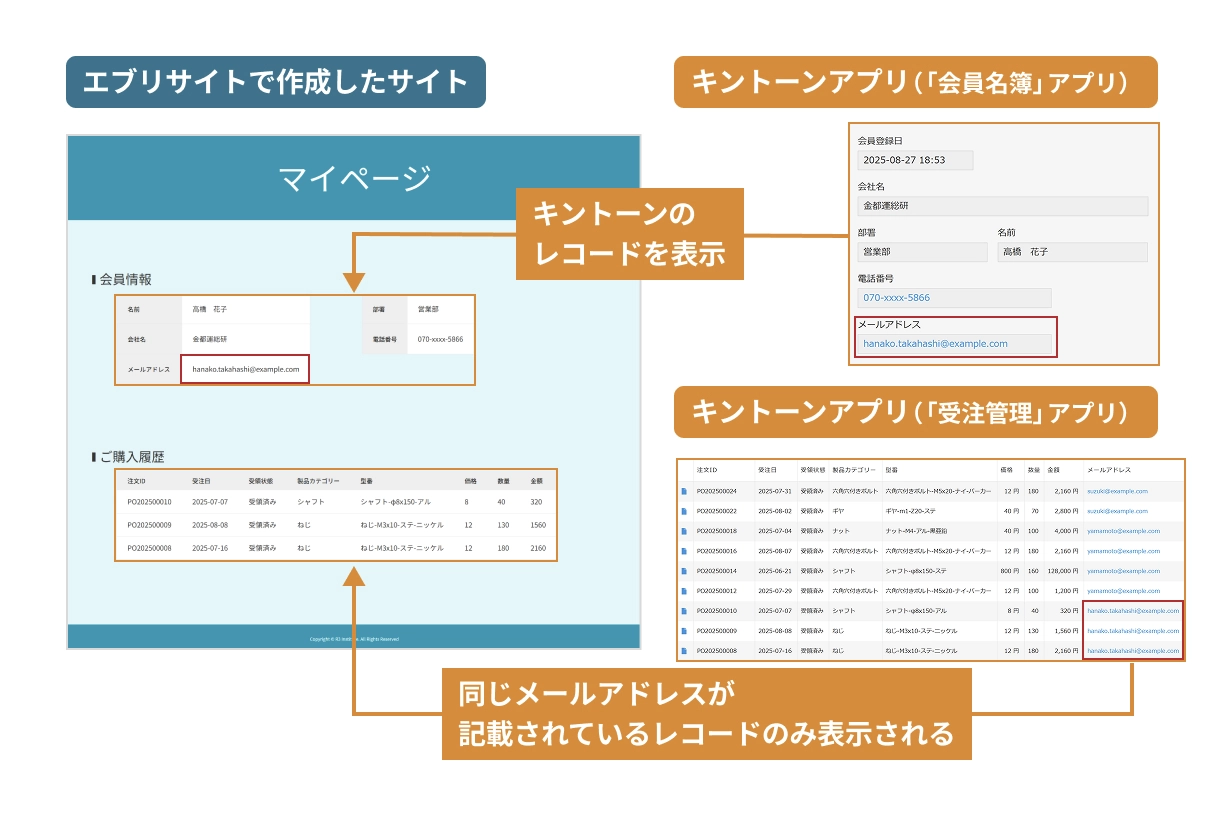This screenshot has width=1228, height=816.
Task: Open record icon for order PO202500012
Action: click(x=685, y=591)
